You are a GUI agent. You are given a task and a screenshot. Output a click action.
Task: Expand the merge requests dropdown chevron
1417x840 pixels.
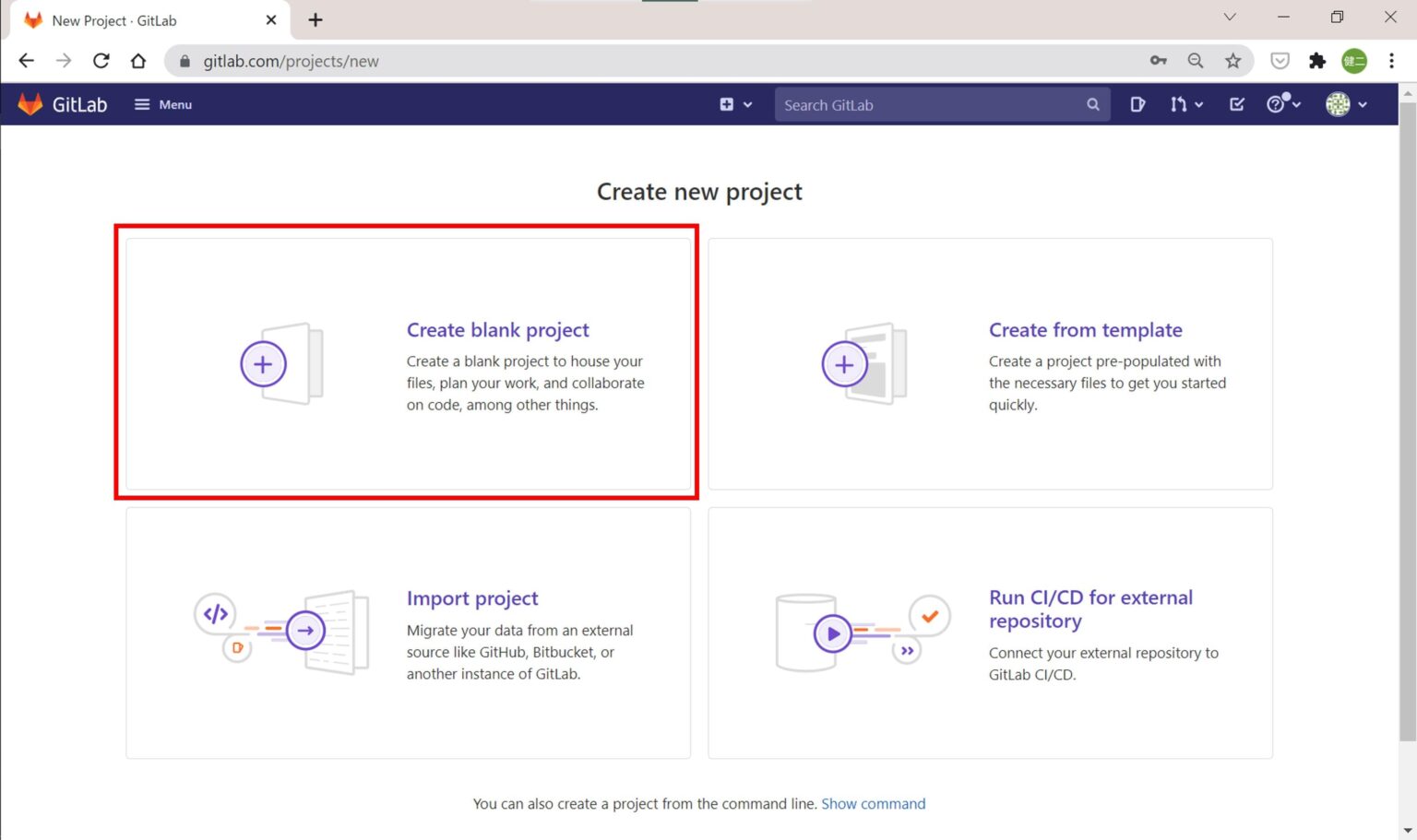[1200, 104]
